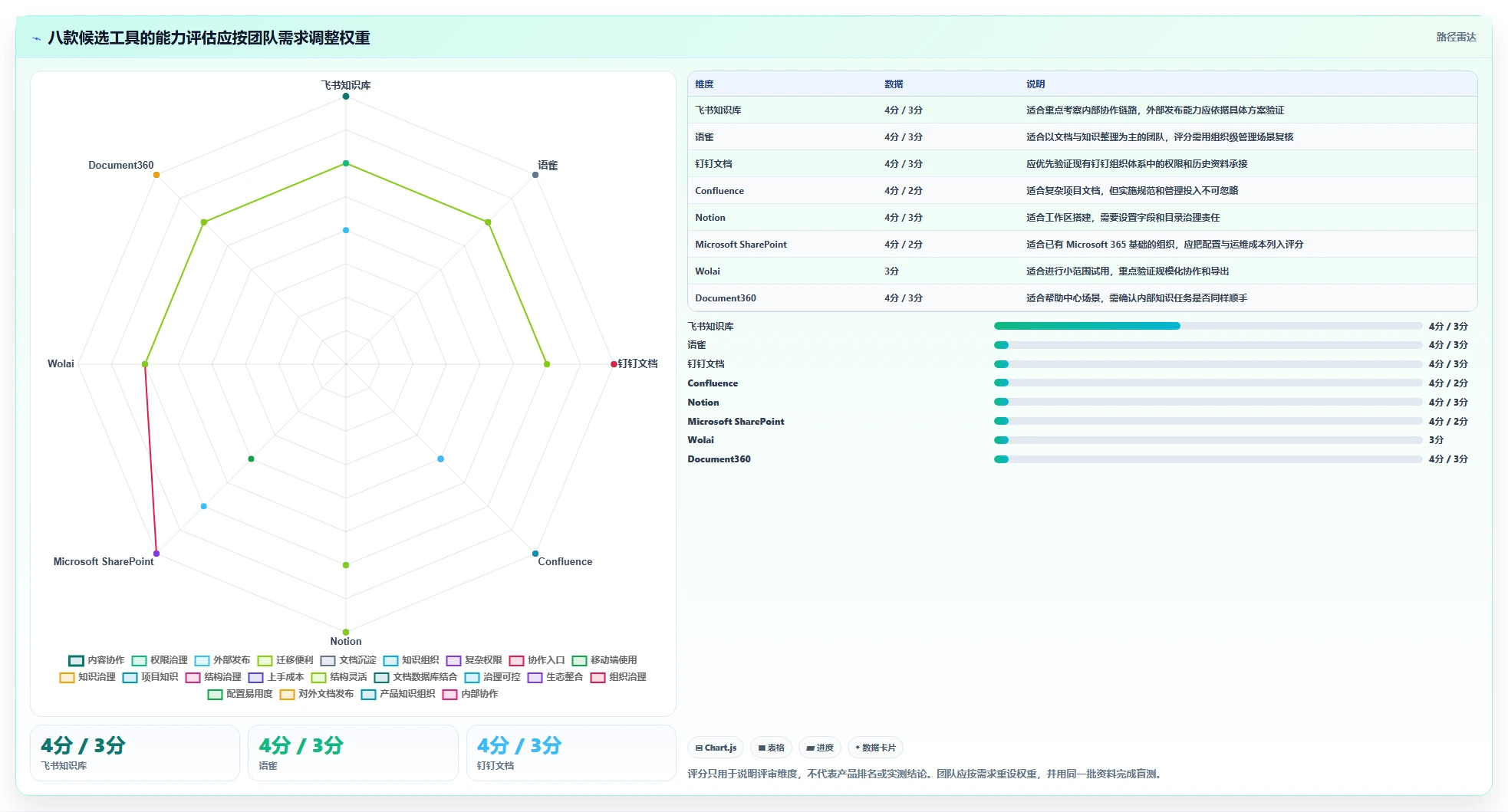Toggle the 对外文档发布 legend item
The height and width of the screenshot is (812, 1508).
coord(317,694)
